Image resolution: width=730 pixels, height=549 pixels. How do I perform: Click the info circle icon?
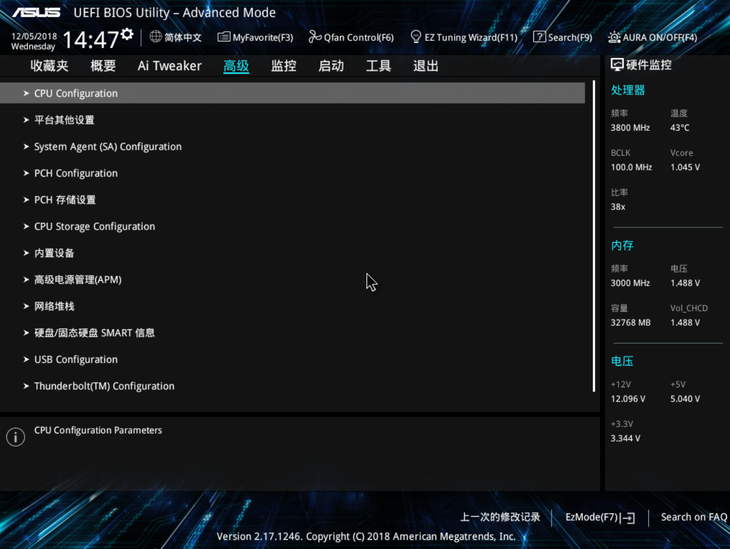click(15, 437)
